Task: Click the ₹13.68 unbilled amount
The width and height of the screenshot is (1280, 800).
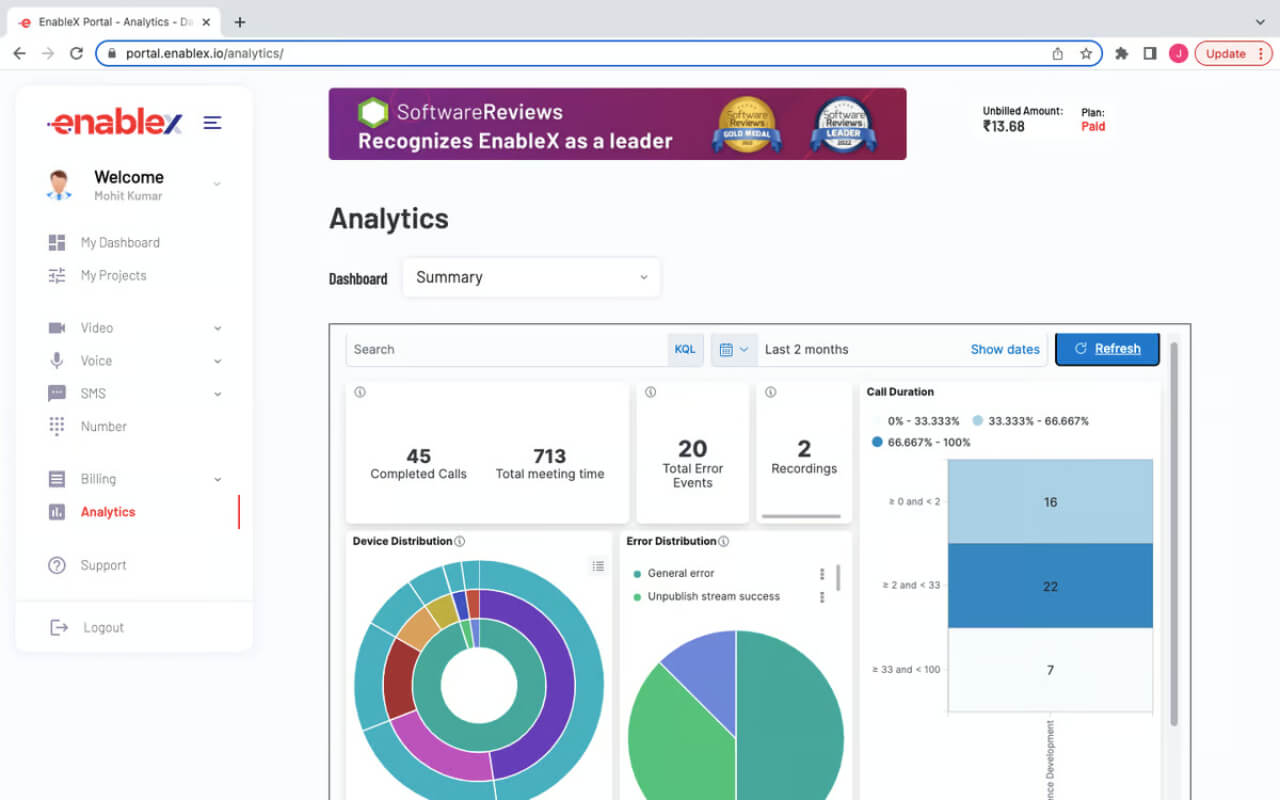Action: 1004,127
